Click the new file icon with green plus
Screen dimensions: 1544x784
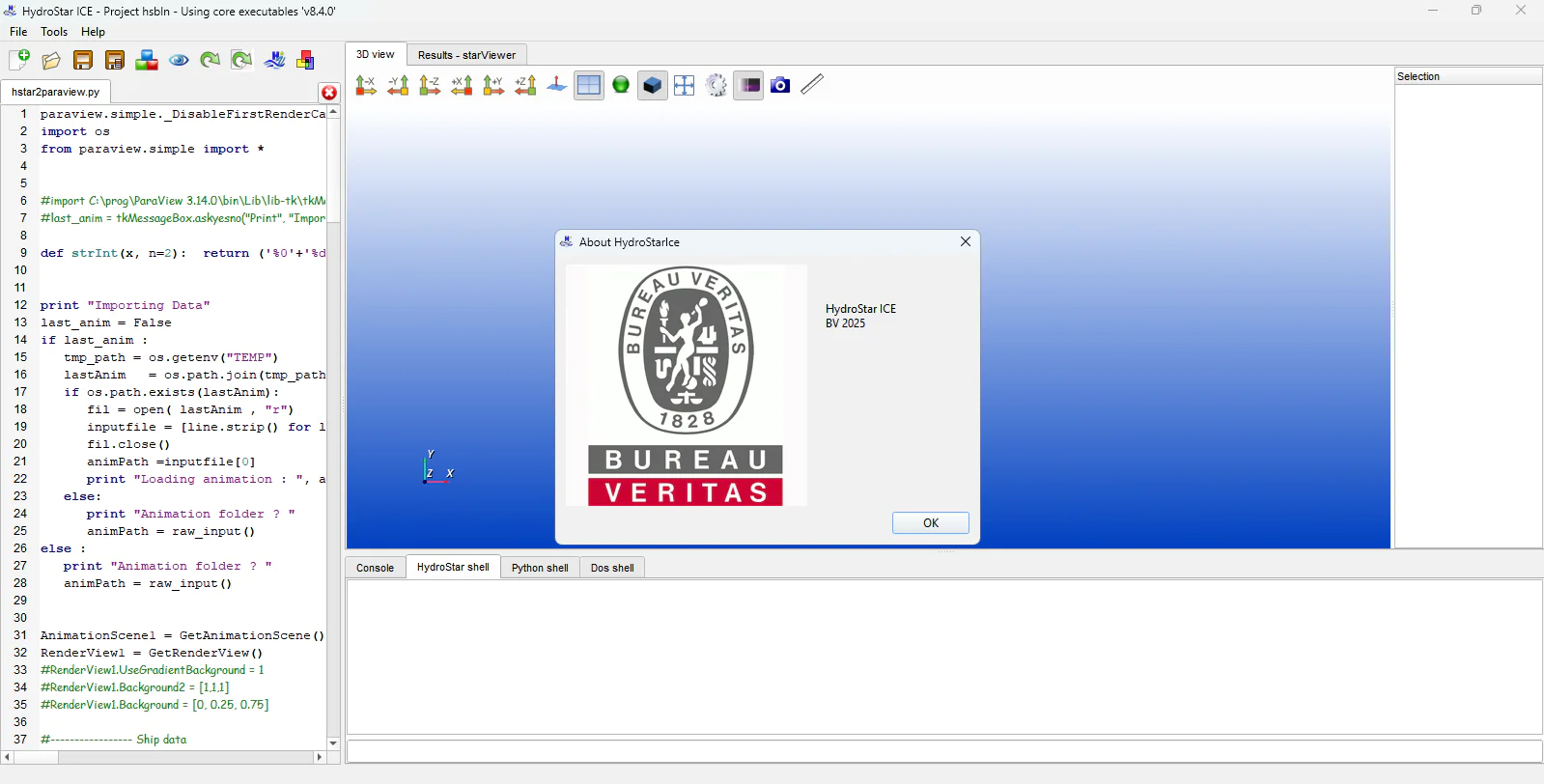19,60
